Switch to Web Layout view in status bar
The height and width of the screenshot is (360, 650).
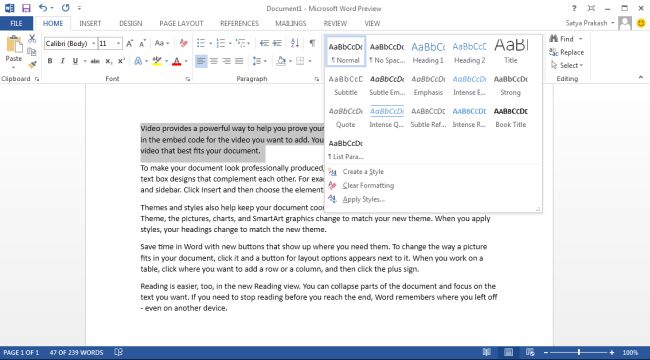pos(530,353)
